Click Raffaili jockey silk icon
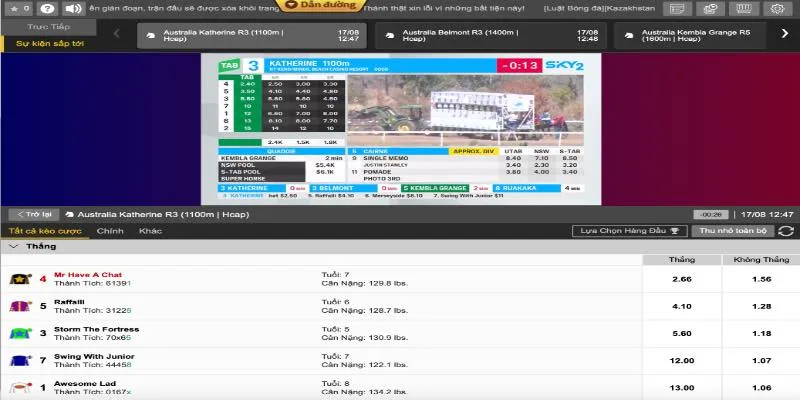Viewport: 800px width, 400px height. (x=20, y=306)
